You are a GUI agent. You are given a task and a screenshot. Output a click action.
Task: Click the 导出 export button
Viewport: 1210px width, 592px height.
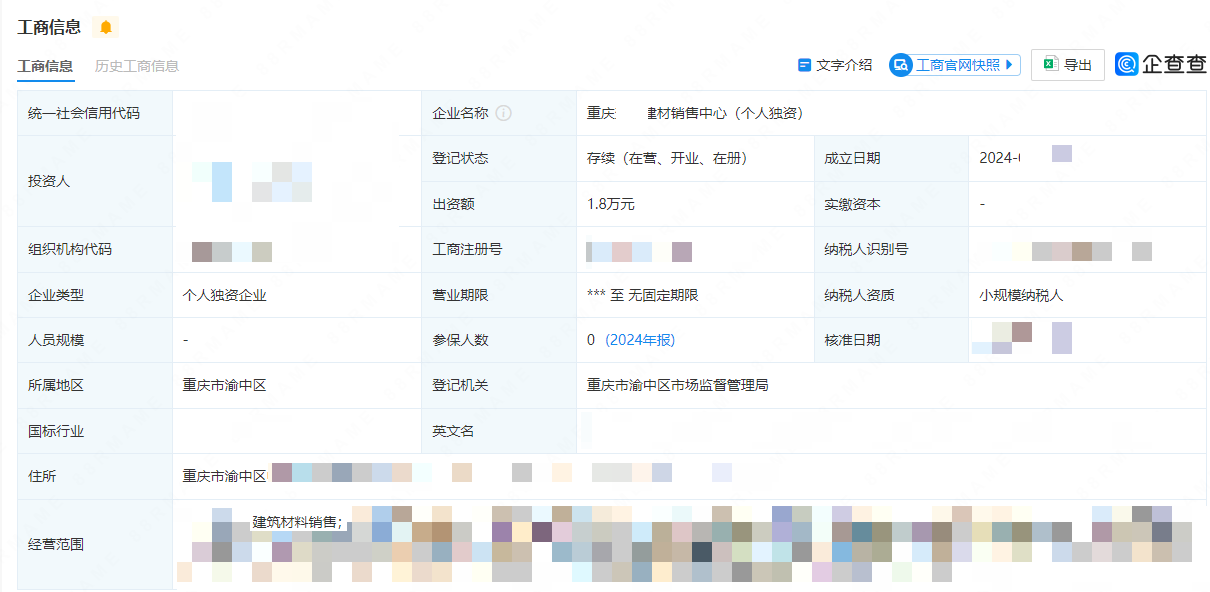click(x=1068, y=65)
